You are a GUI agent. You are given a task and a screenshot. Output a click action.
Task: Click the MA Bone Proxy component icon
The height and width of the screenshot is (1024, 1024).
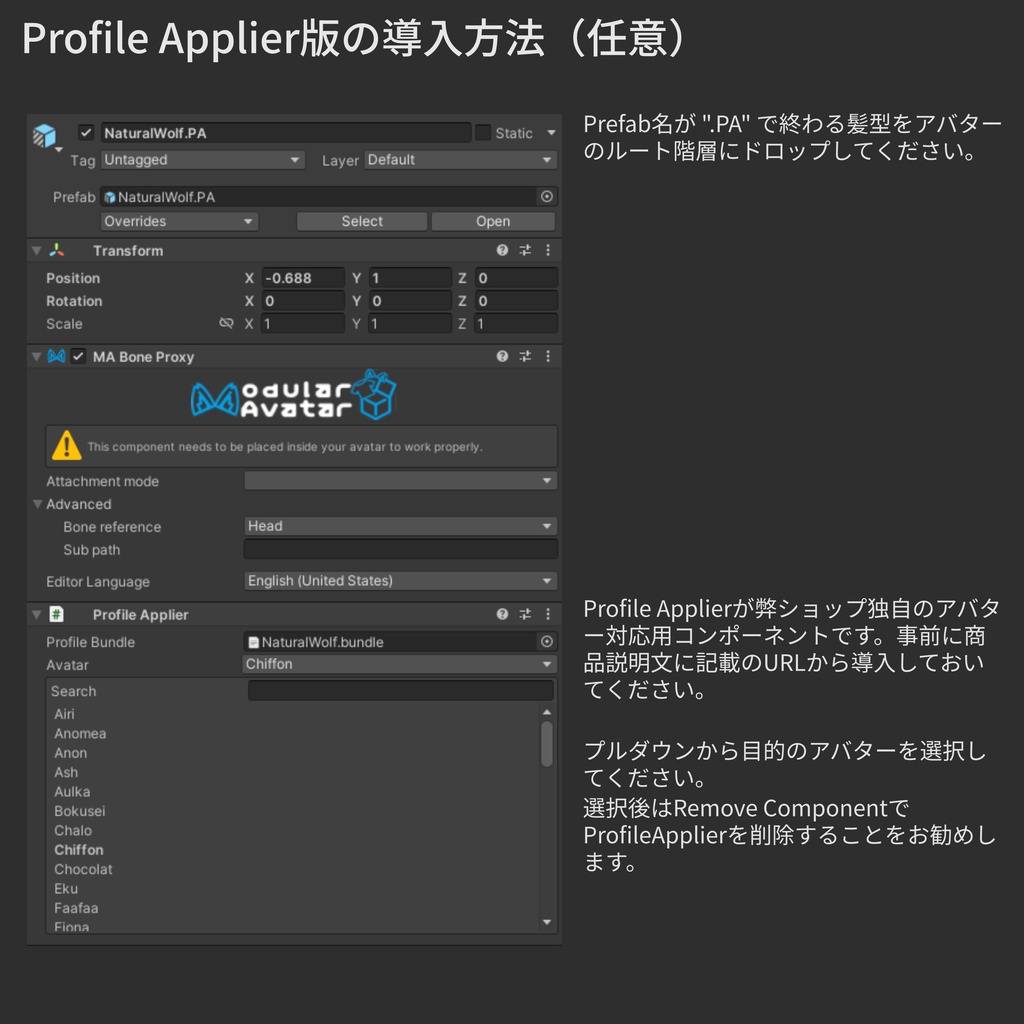pyautogui.click(x=57, y=357)
